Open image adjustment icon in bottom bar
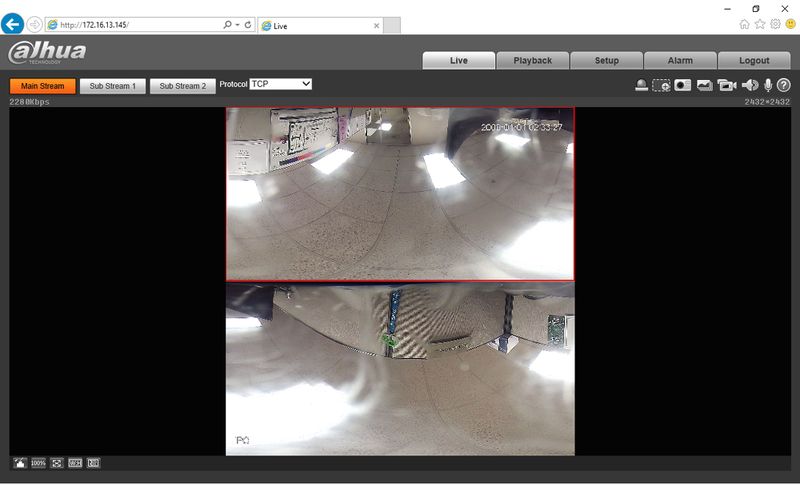 click(20, 463)
